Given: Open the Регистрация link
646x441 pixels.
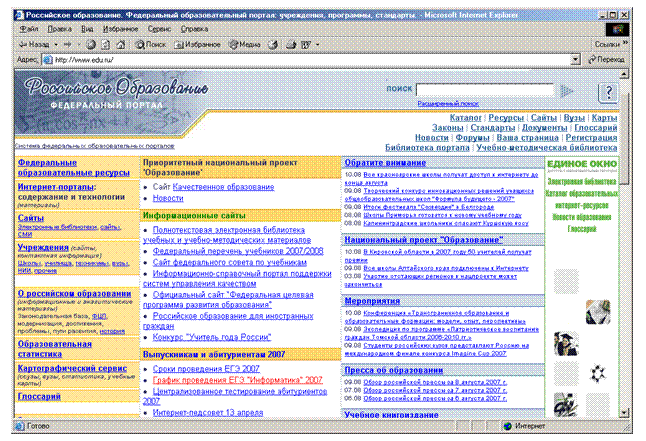Looking at the screenshot, I should coord(591,138).
